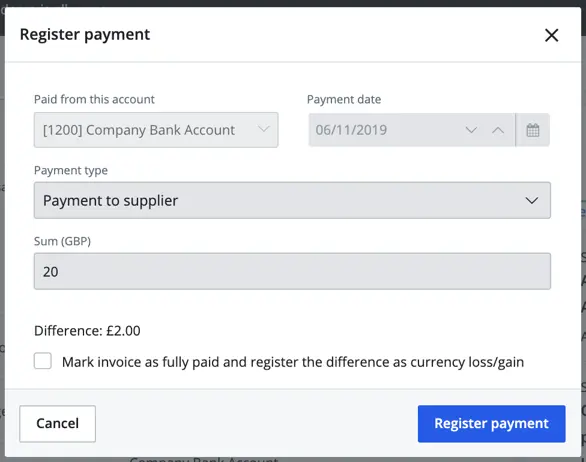This screenshot has width=586, height=462.
Task: Select the Payment to supplier option text
Action: point(110,201)
